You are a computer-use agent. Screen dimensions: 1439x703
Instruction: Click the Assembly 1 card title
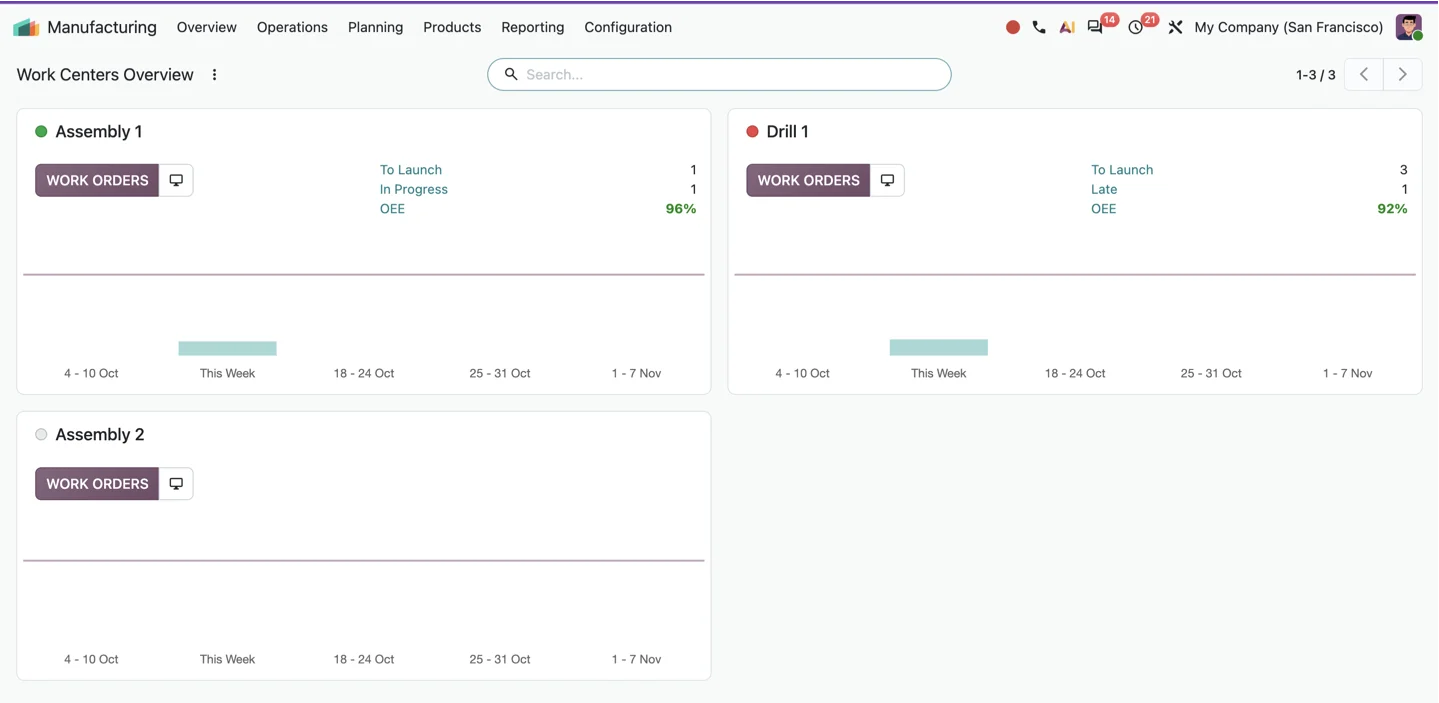coord(99,131)
